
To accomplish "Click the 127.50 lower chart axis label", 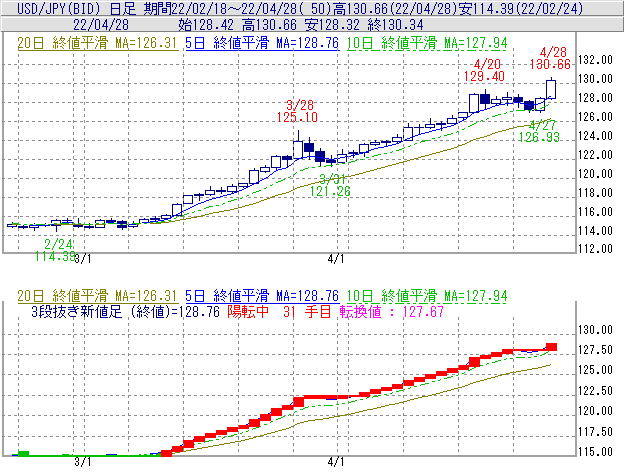I will (x=595, y=350).
